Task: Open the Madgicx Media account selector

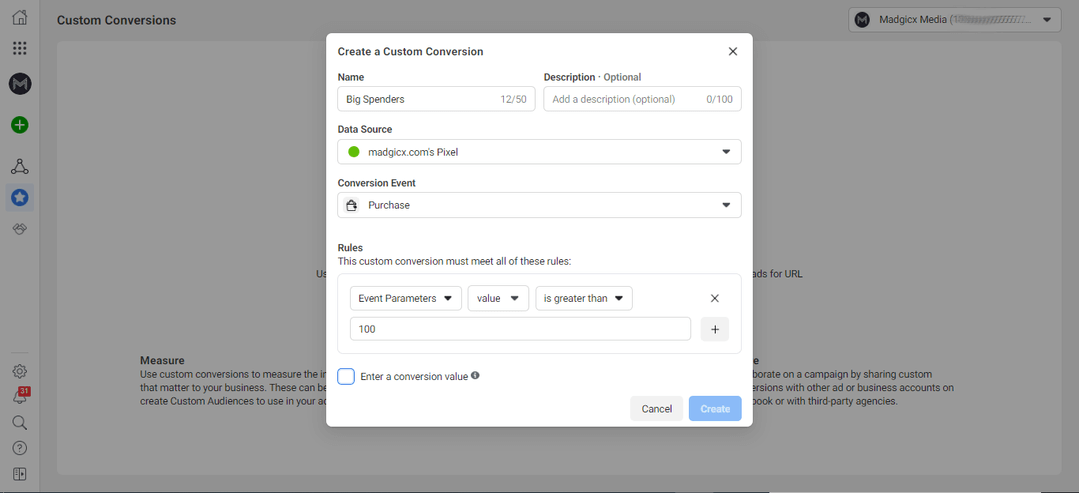Action: pyautogui.click(x=955, y=20)
